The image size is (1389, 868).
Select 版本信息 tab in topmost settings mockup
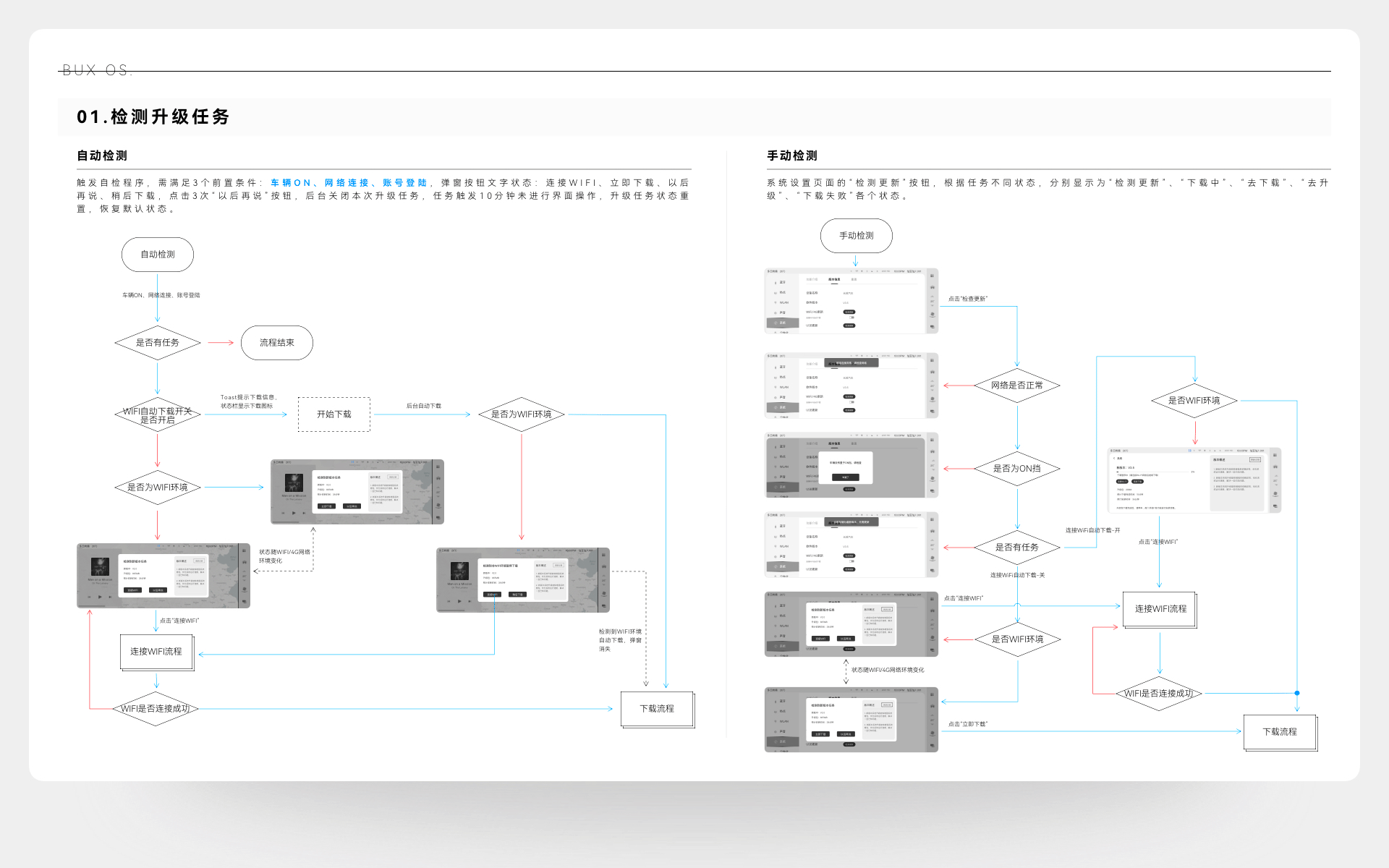click(834, 279)
